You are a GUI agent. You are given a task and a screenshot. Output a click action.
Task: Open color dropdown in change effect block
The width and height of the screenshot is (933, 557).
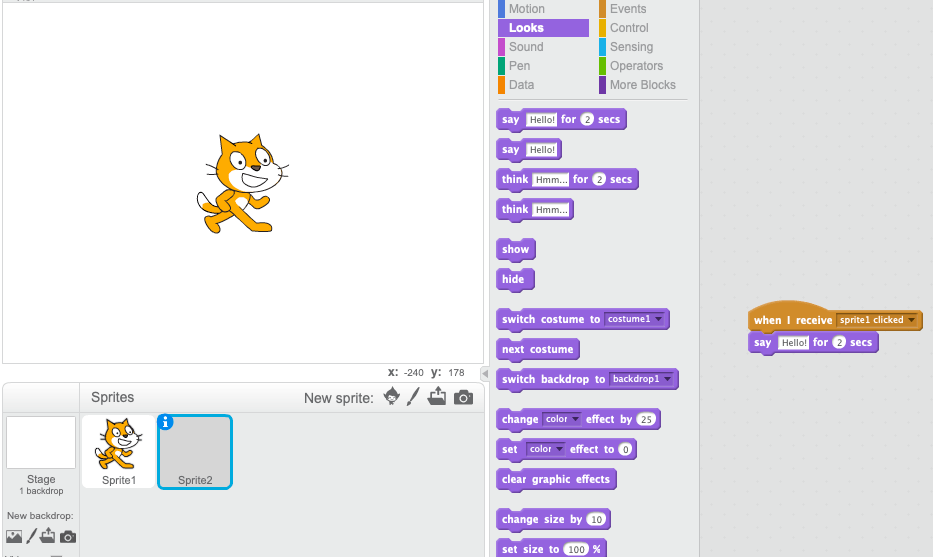pos(562,419)
